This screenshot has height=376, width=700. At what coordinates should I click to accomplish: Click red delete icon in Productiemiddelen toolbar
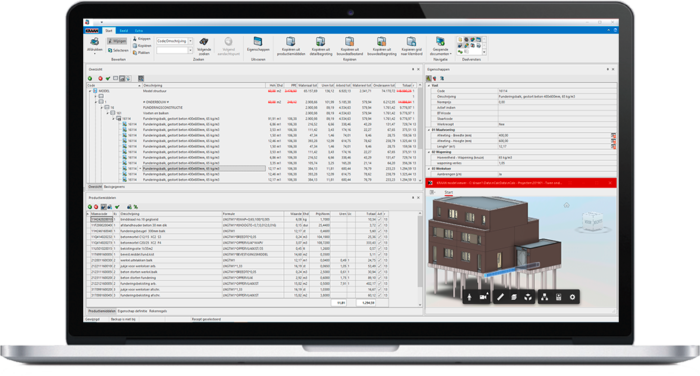96,207
